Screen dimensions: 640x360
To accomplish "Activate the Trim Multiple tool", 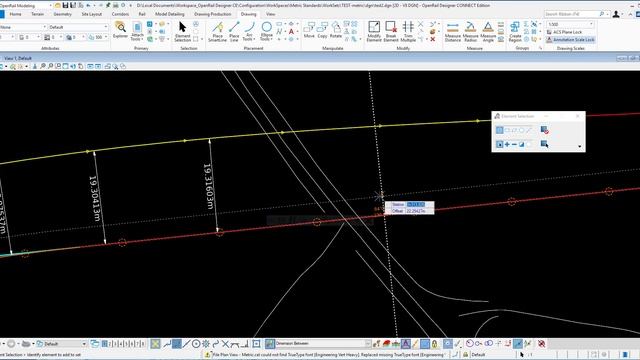I will click(x=408, y=31).
